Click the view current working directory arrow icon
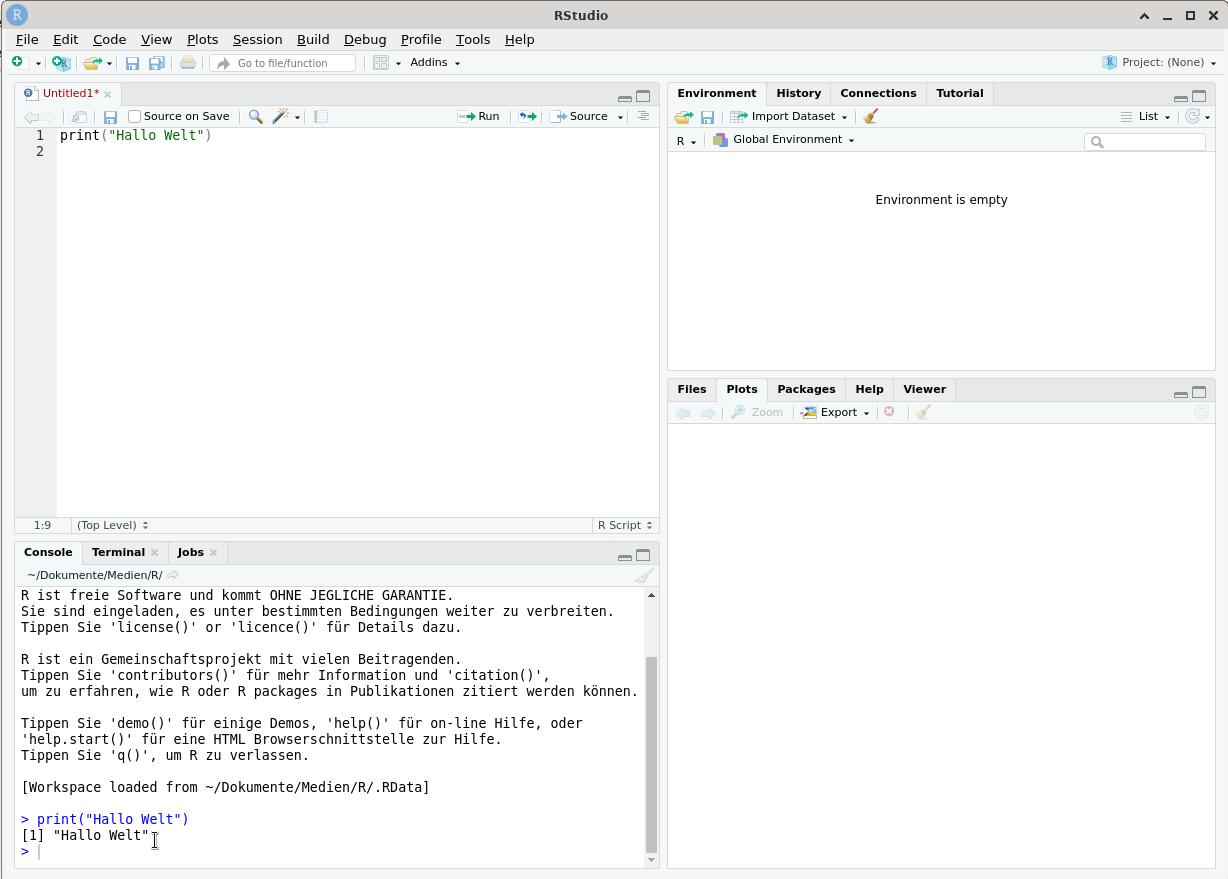The width and height of the screenshot is (1228, 879). [172, 575]
